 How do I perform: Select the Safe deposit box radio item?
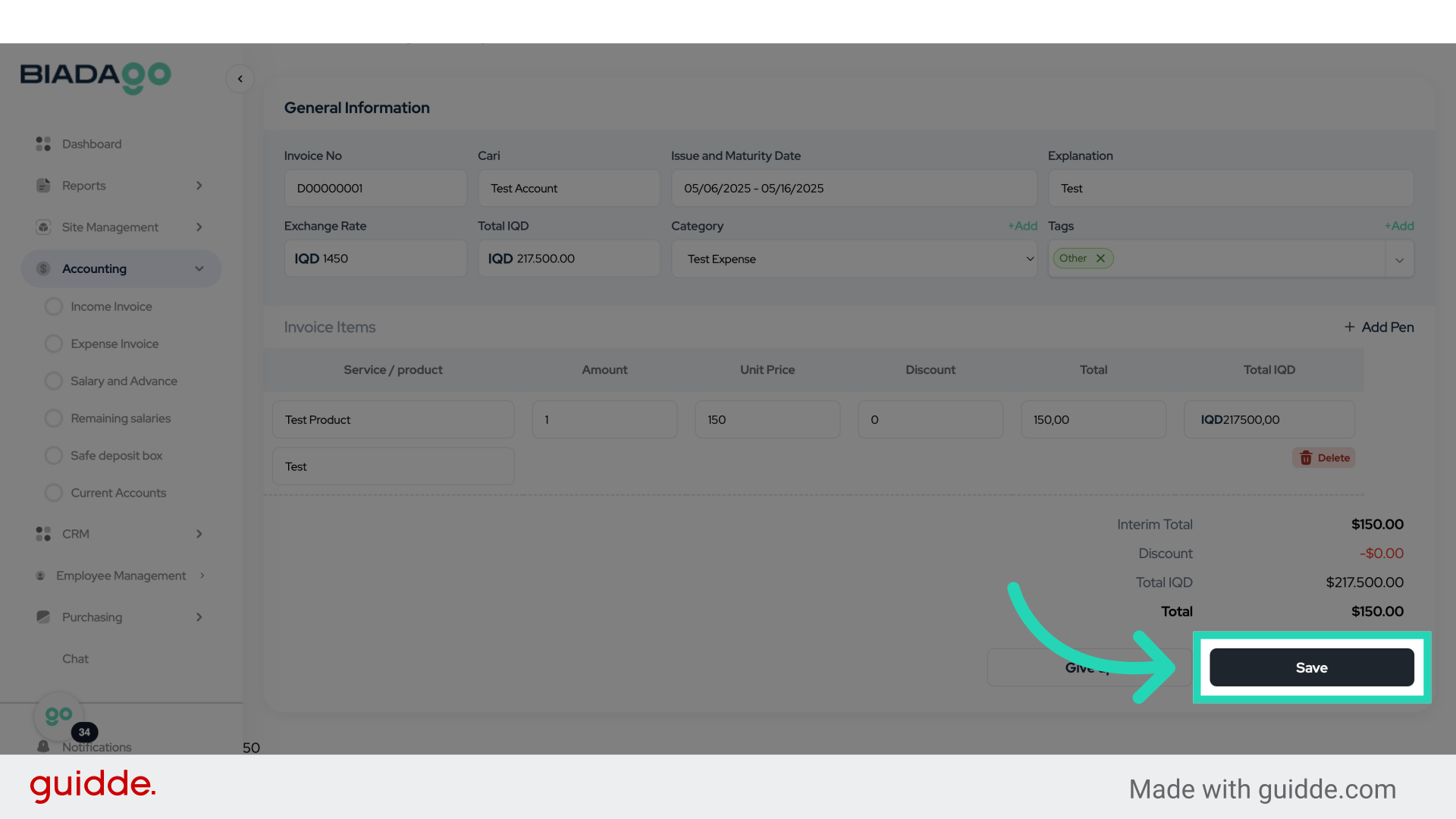click(54, 456)
